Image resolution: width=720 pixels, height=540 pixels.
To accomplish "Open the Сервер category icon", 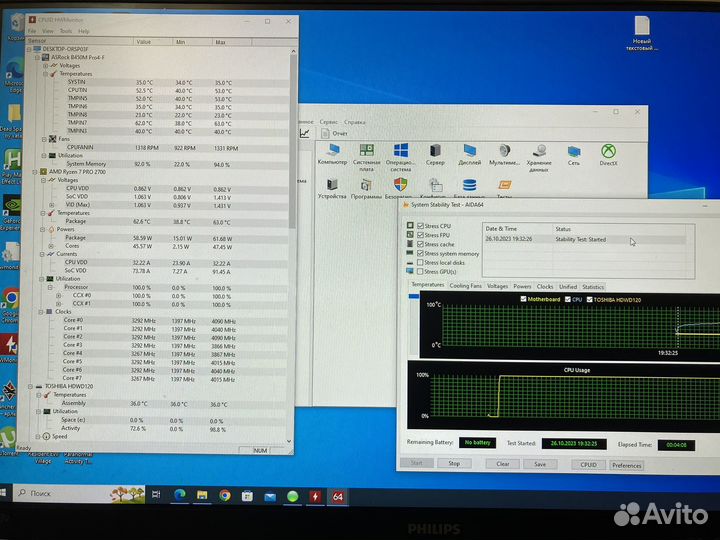I will 435,154.
